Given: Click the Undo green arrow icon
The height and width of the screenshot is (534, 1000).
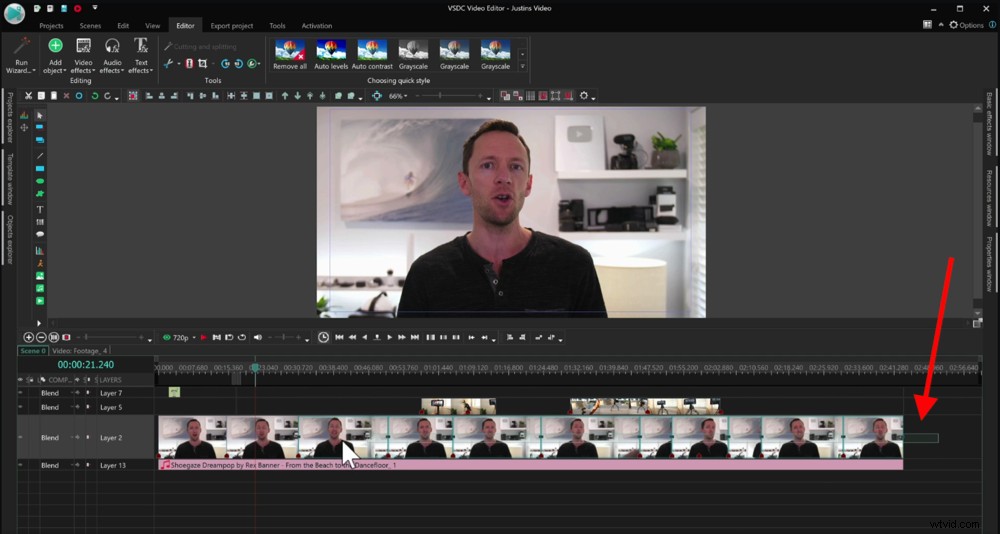Looking at the screenshot, I should (94, 96).
